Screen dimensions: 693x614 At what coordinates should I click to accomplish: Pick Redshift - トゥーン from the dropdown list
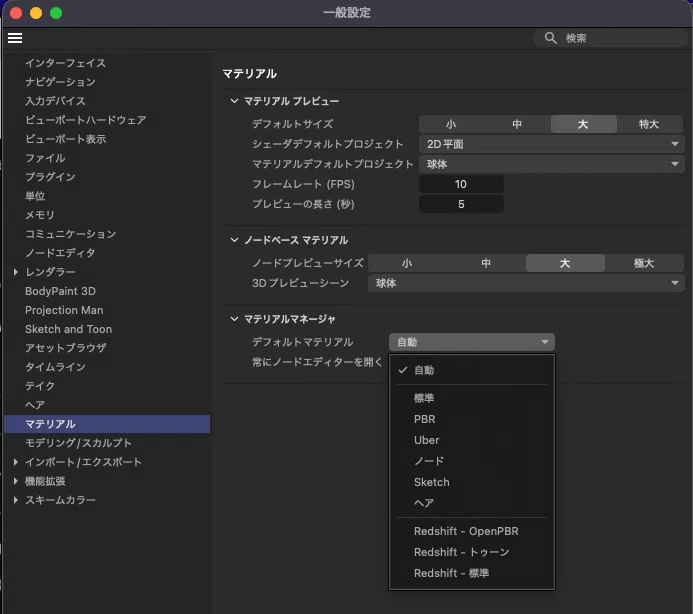462,552
